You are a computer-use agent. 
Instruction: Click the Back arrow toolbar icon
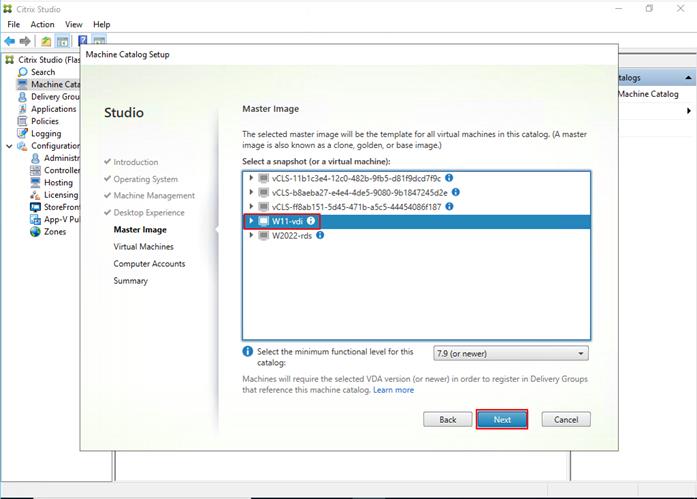click(x=10, y=41)
